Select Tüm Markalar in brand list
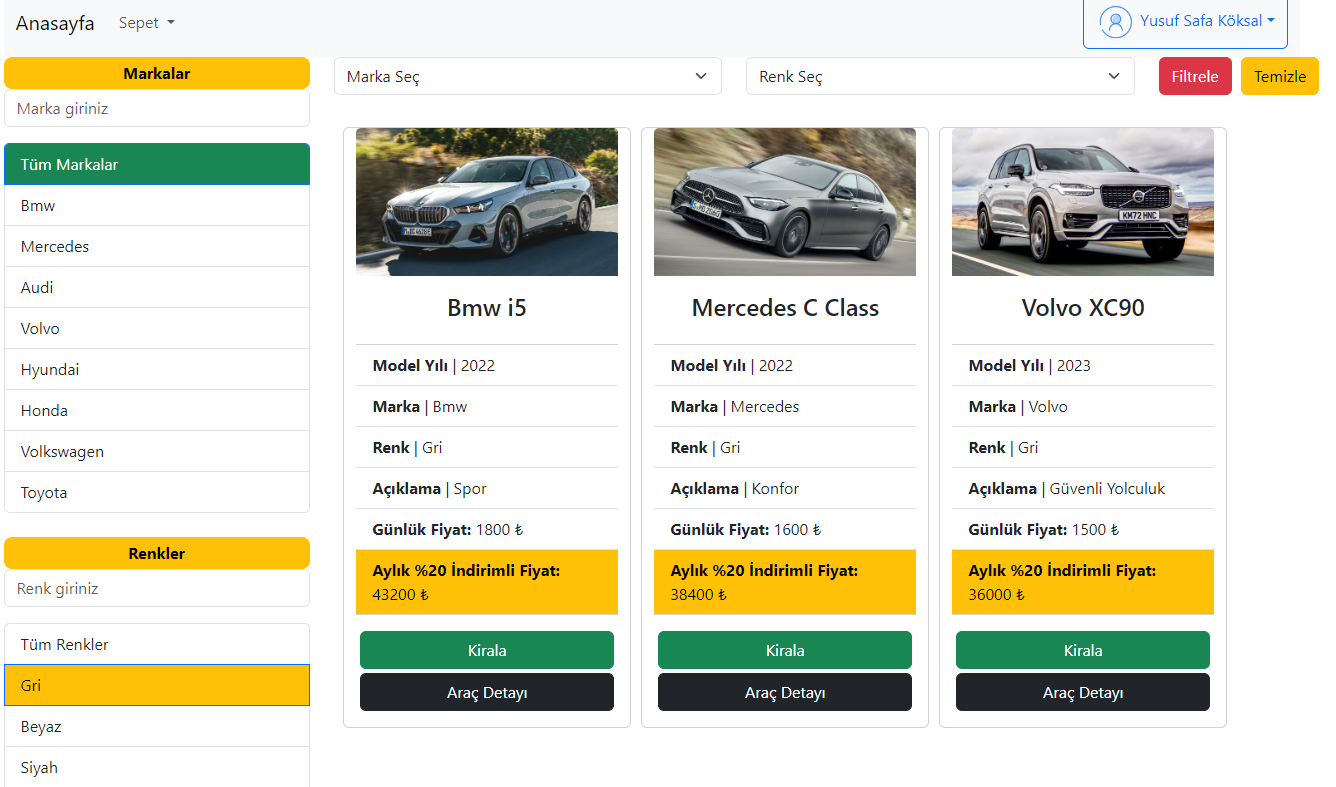This screenshot has width=1336, height=787. tap(157, 164)
